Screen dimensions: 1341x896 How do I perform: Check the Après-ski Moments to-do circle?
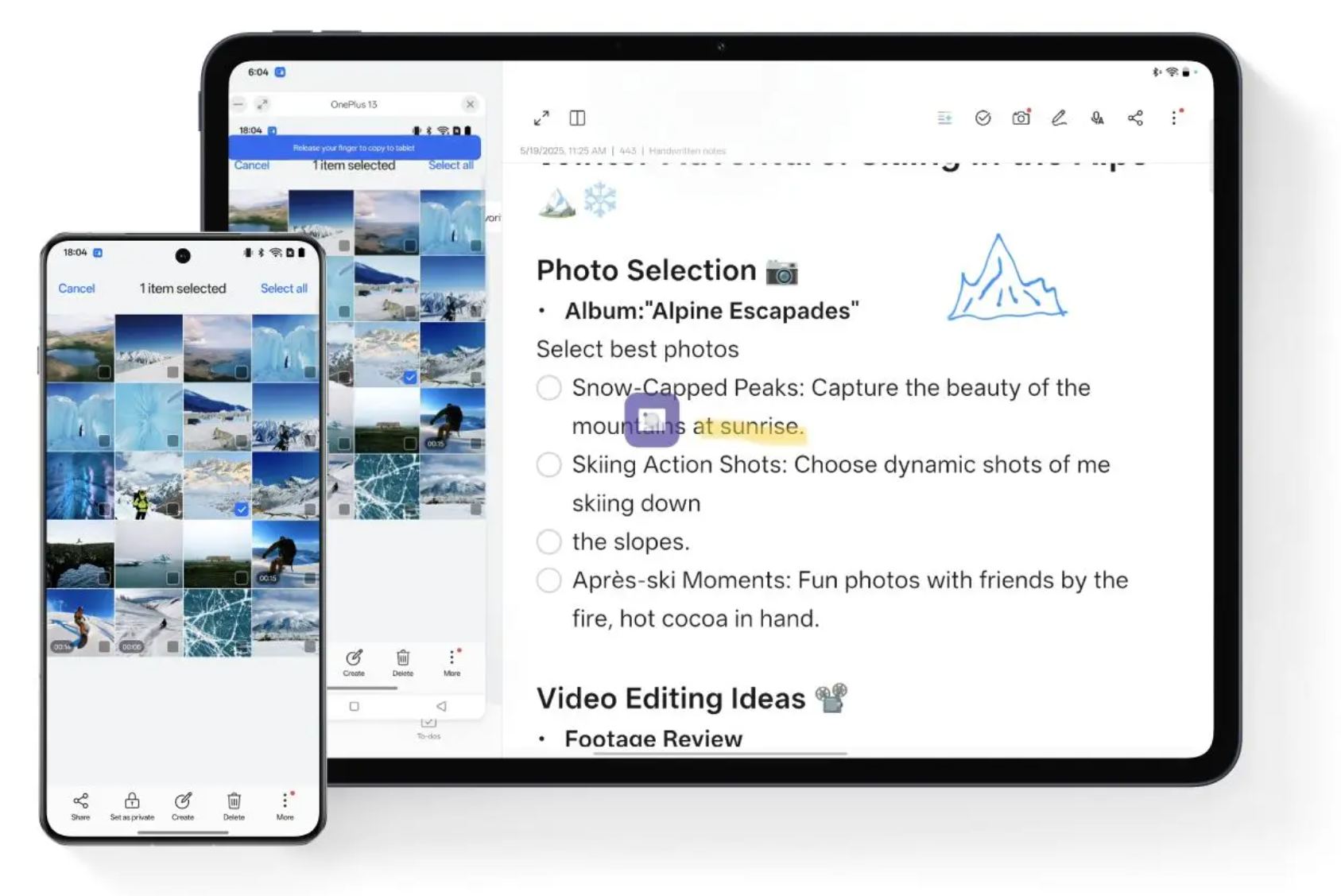pyautogui.click(x=548, y=580)
